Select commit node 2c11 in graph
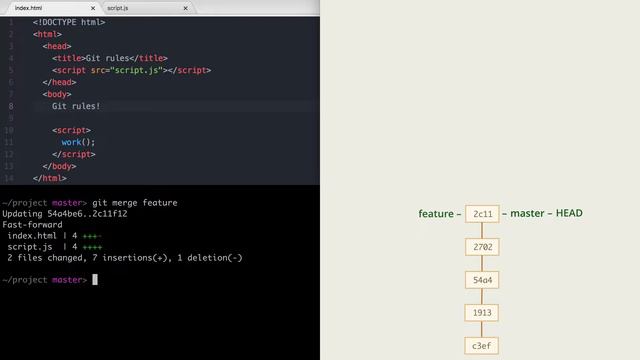This screenshot has height=360, width=640. click(482, 214)
